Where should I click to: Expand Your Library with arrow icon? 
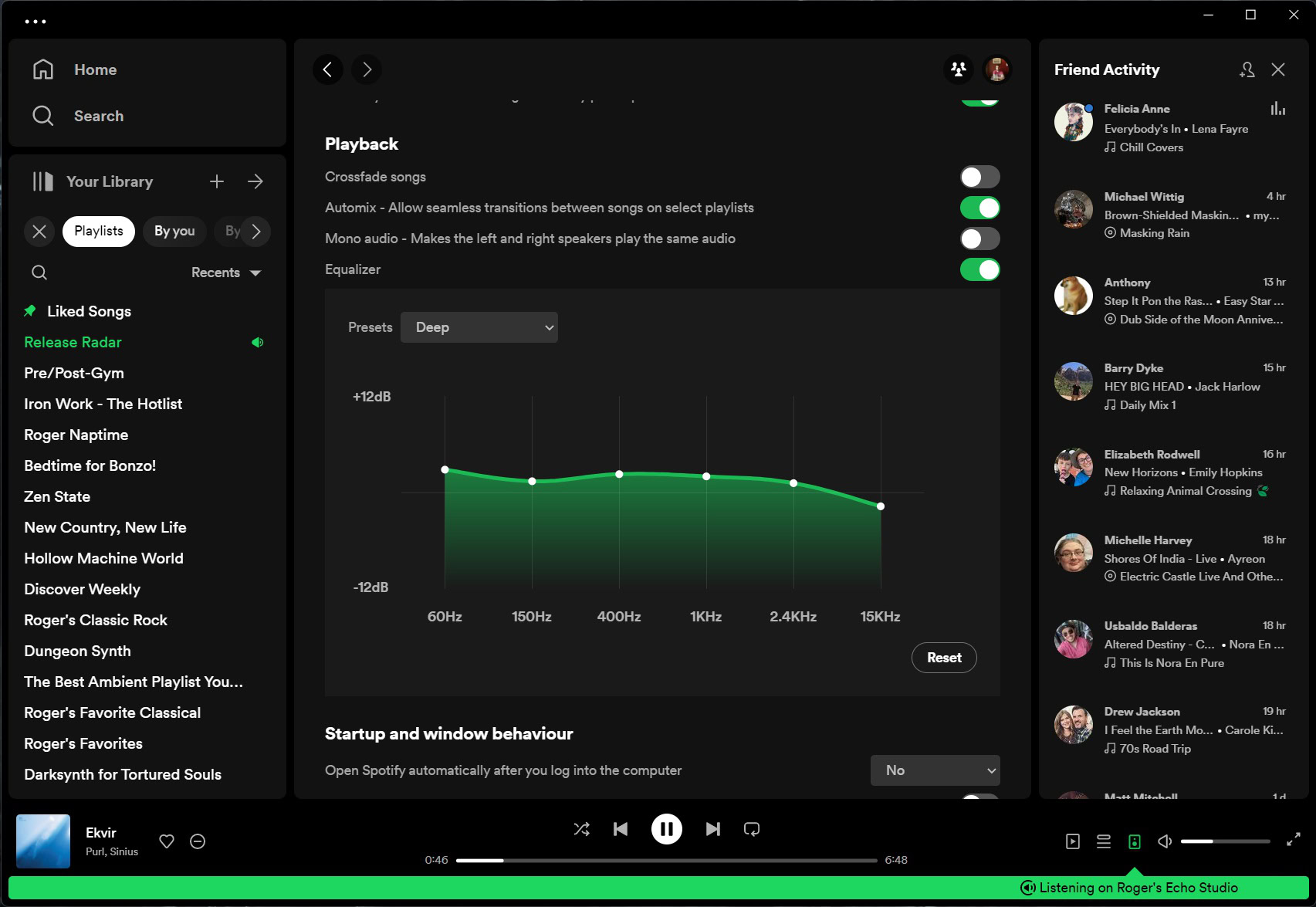point(255,181)
